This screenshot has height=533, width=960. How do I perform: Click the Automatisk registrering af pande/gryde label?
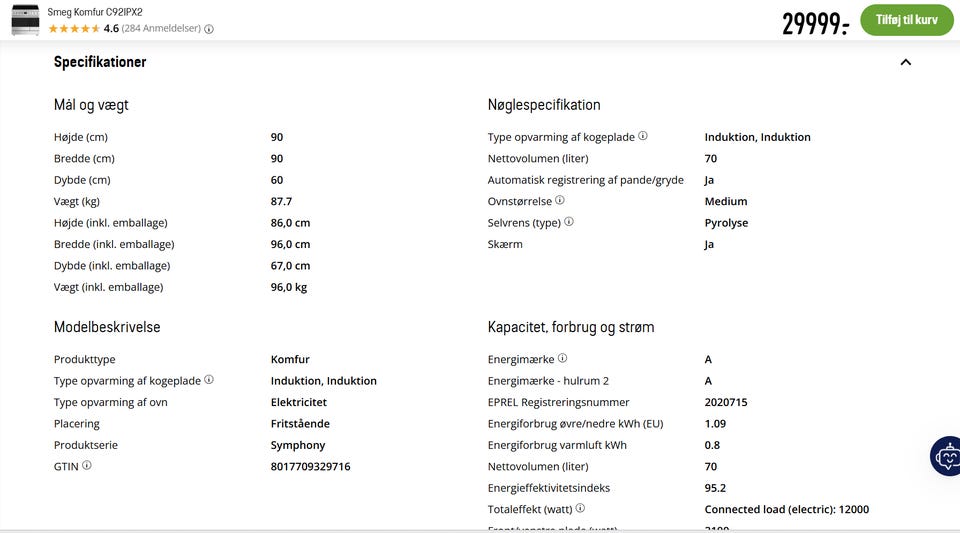(x=585, y=180)
